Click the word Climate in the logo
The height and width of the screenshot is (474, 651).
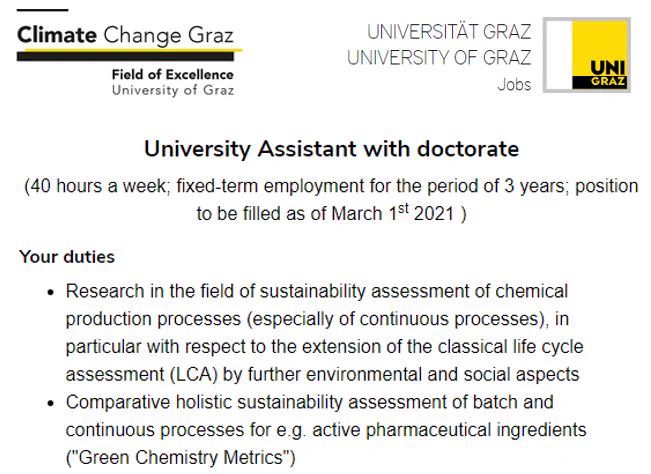pos(57,34)
